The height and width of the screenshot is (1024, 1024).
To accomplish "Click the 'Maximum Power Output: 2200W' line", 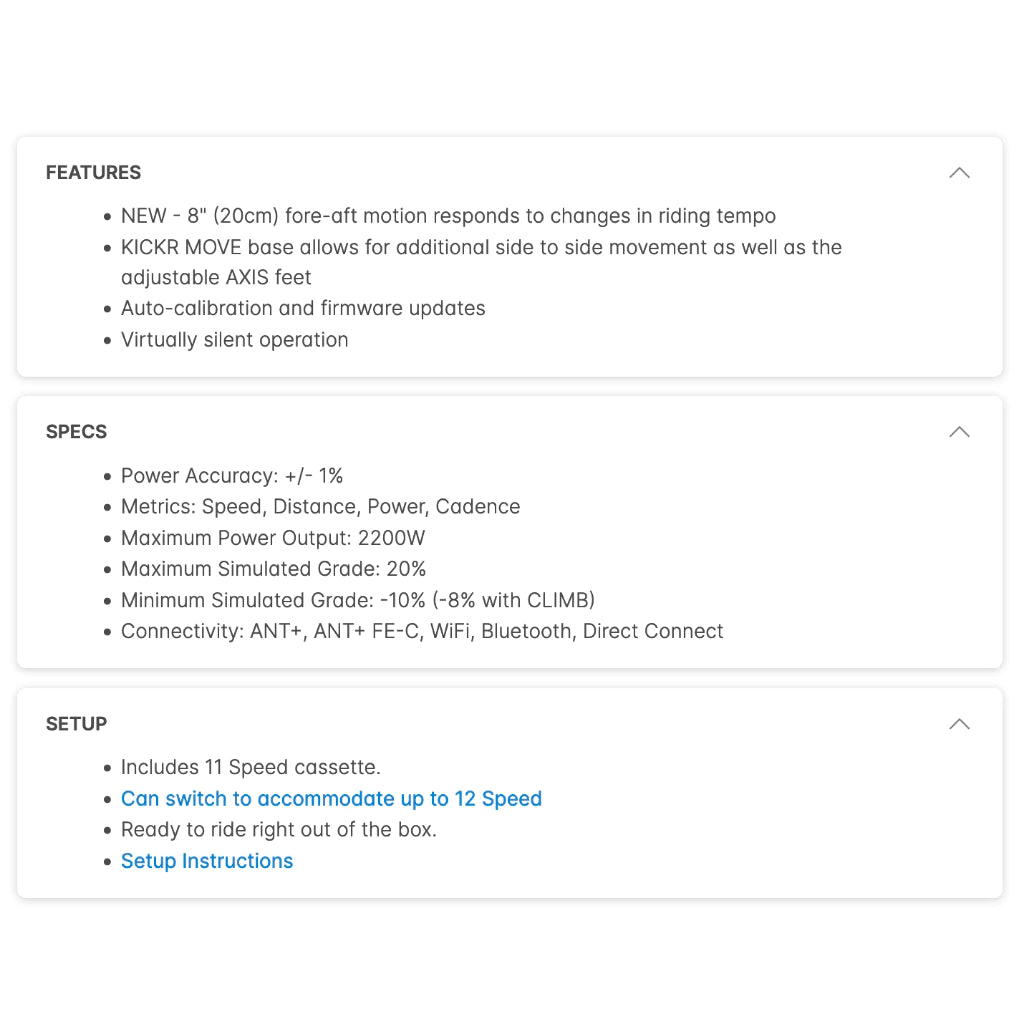I will [x=273, y=538].
